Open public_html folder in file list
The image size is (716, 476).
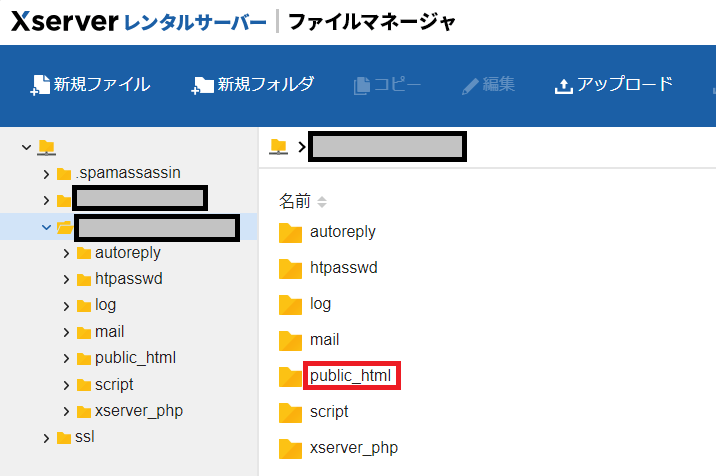point(353,376)
